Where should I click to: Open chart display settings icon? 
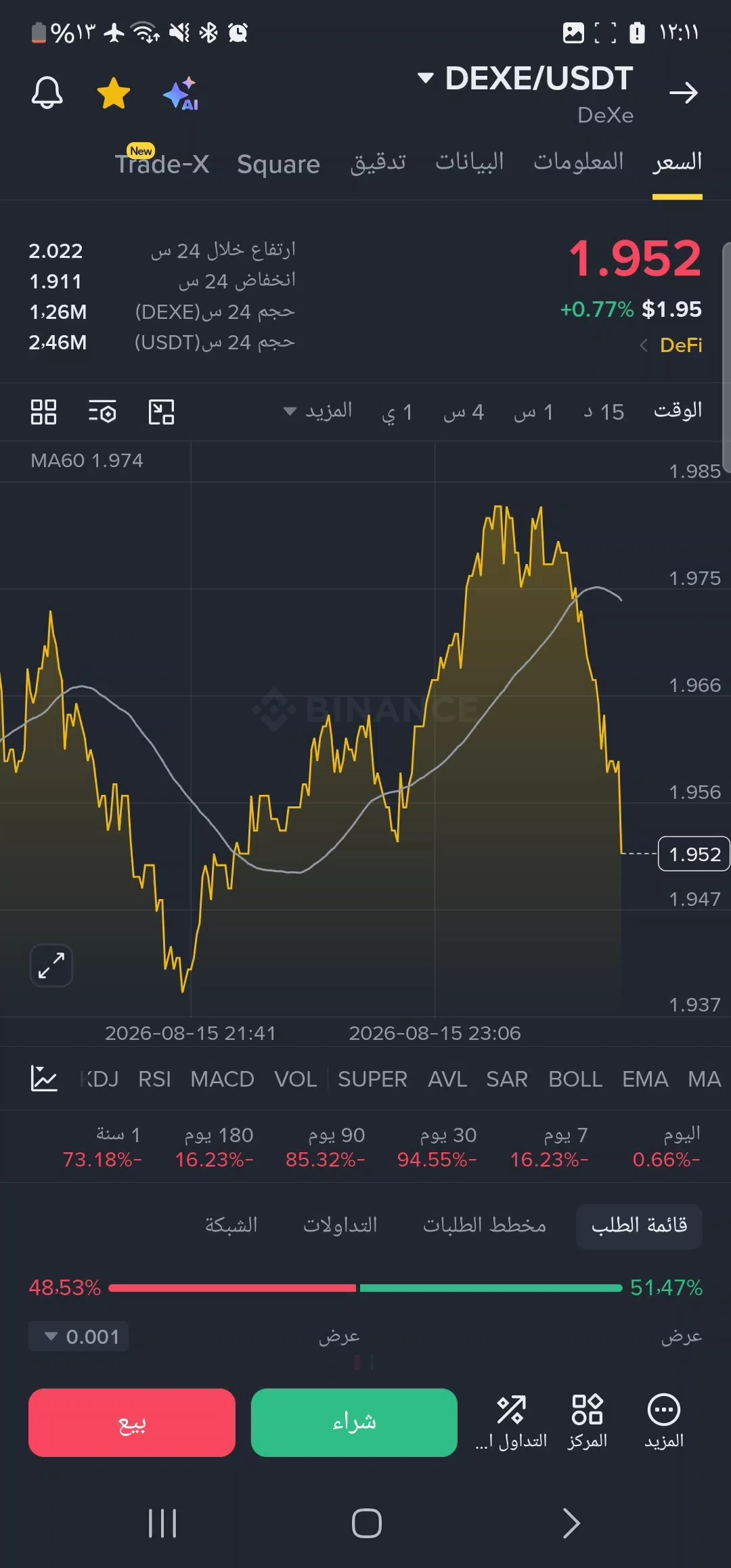[x=102, y=412]
